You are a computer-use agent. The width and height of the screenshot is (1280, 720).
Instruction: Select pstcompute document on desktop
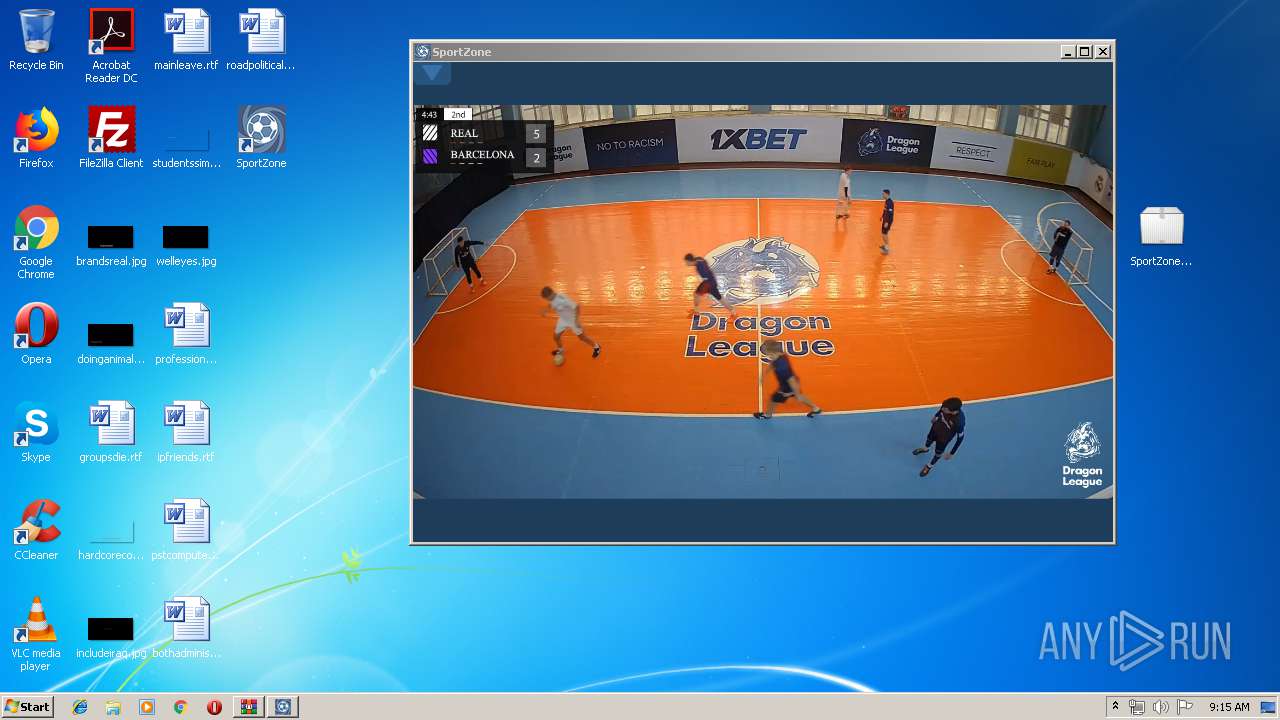point(186,530)
